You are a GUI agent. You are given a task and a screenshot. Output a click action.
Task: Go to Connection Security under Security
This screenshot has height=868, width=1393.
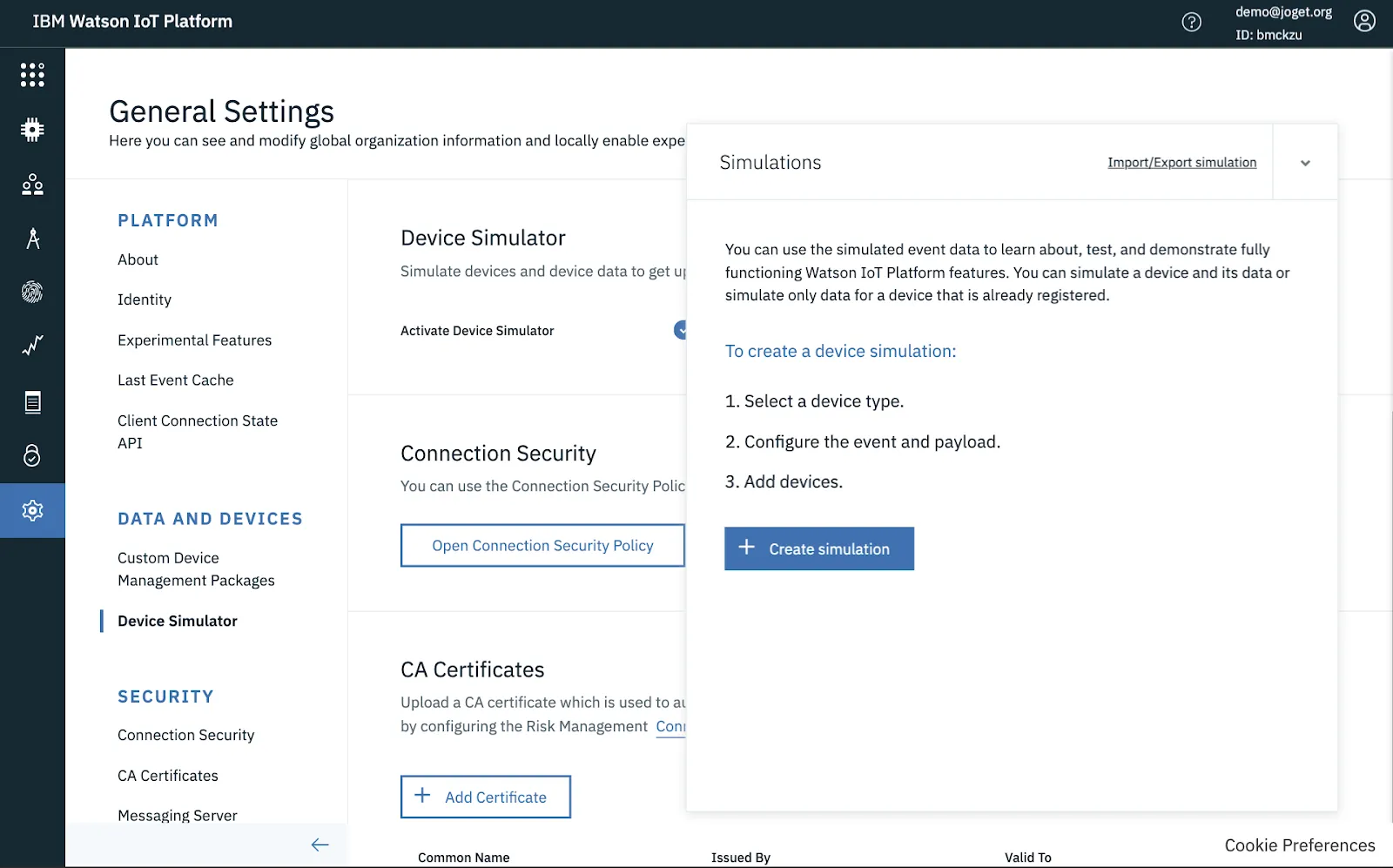click(186, 735)
